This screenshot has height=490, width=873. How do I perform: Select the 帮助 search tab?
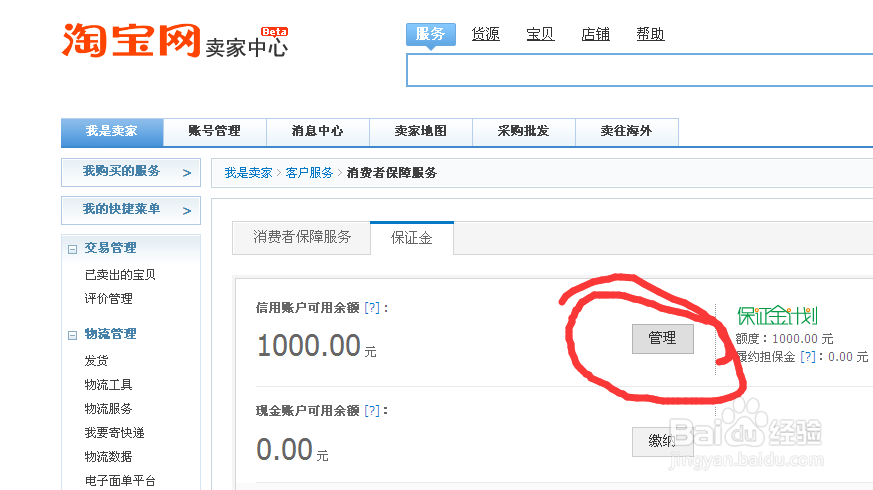click(650, 34)
